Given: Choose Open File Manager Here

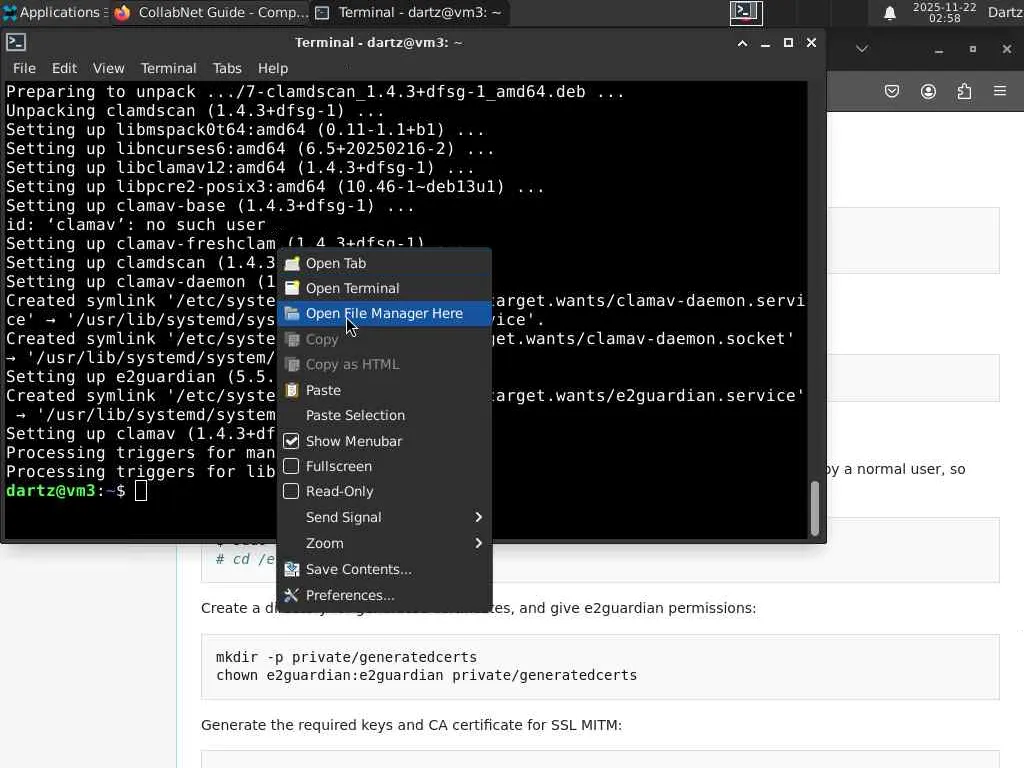Looking at the screenshot, I should coord(385,313).
